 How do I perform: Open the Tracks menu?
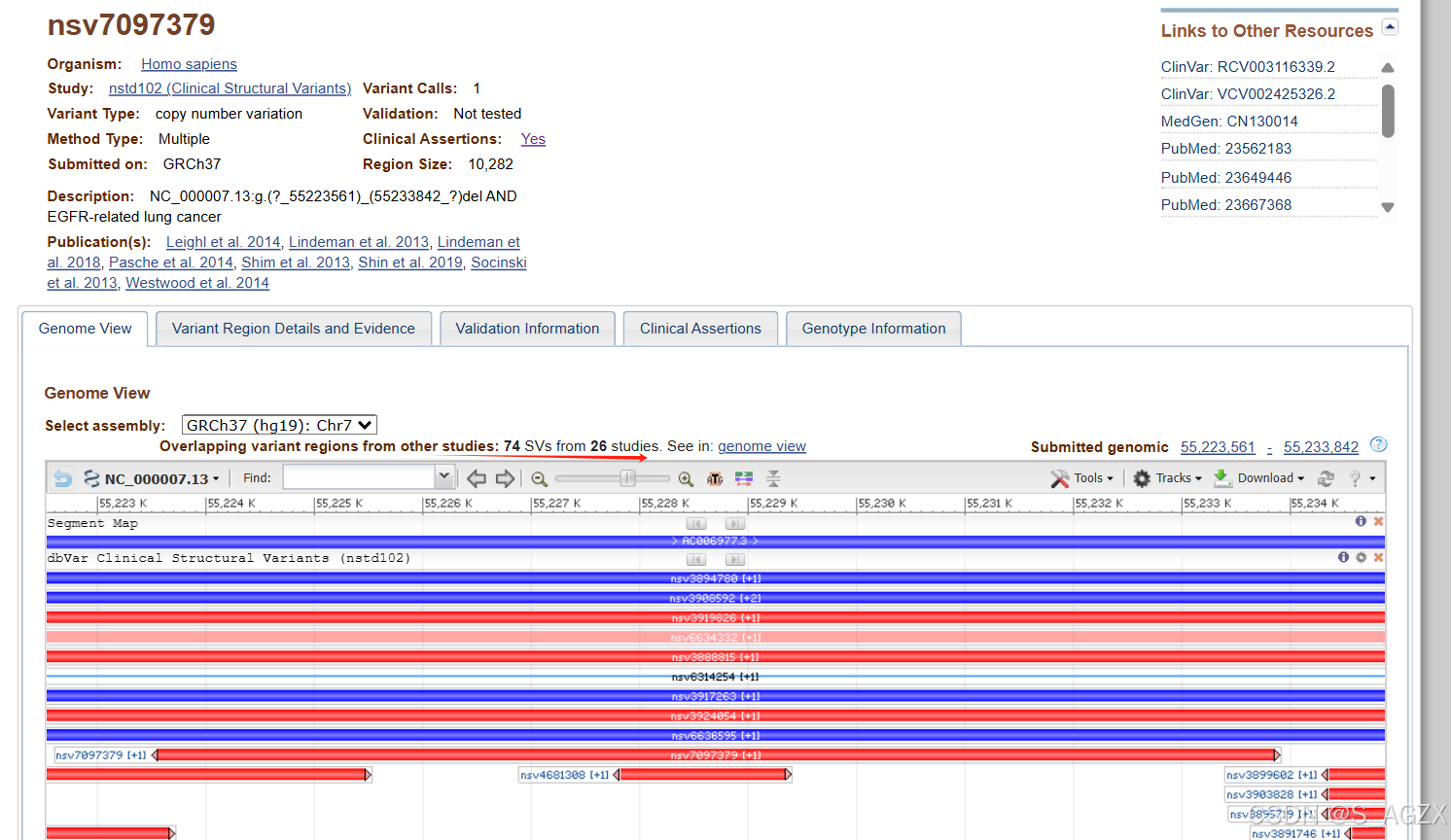pos(1168,478)
